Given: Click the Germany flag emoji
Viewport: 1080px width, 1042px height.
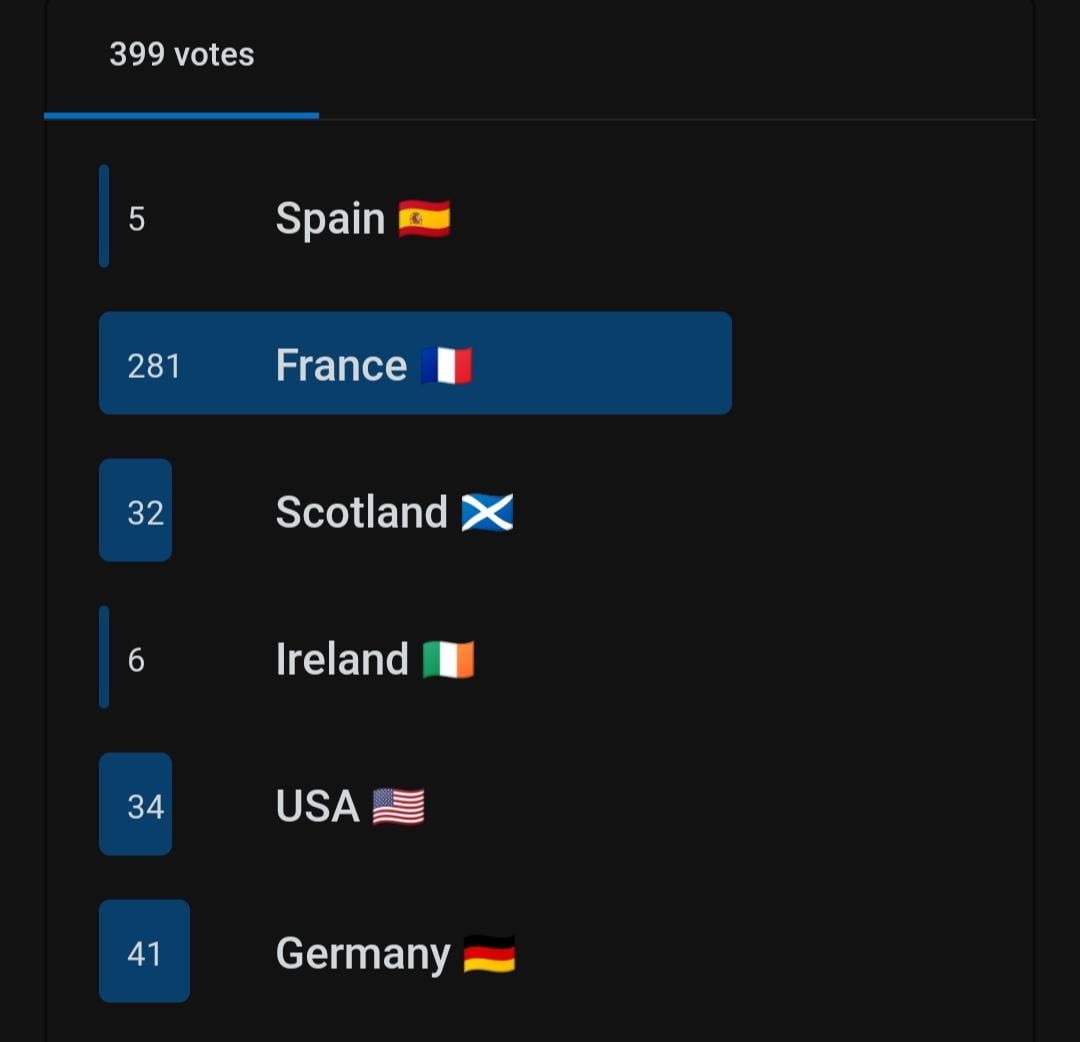Looking at the screenshot, I should point(489,954).
